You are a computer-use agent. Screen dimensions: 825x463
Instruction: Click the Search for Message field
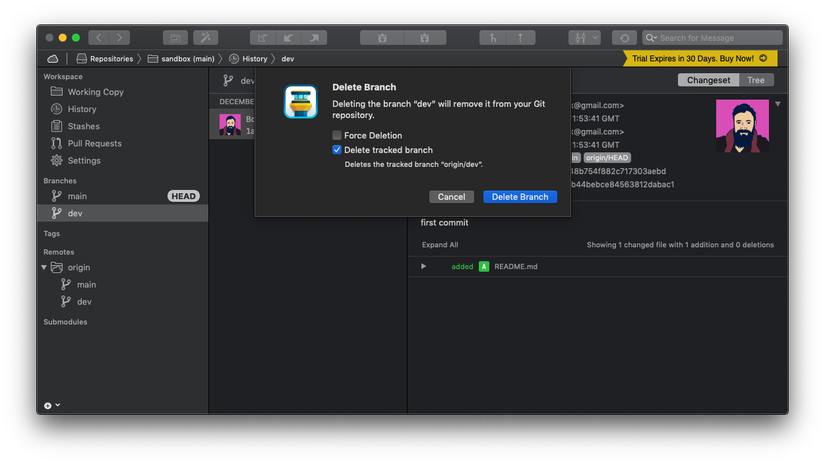coord(715,38)
